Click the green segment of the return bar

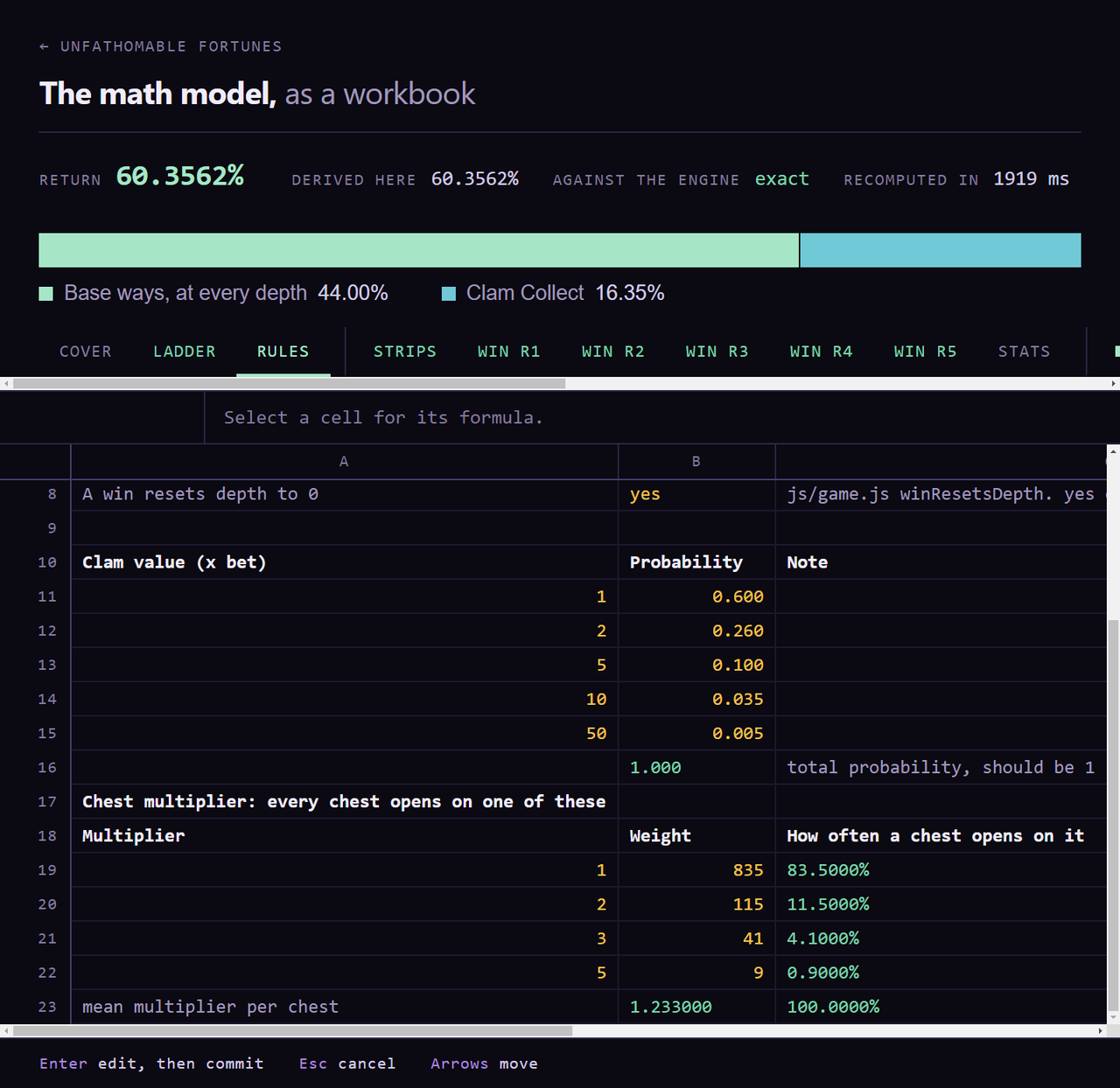tap(419, 250)
